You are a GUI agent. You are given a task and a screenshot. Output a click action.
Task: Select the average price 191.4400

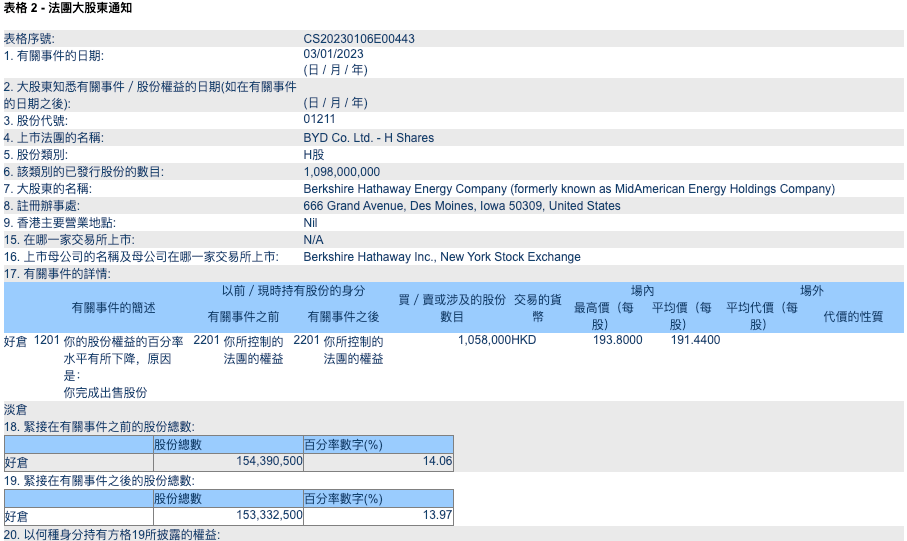coord(695,340)
